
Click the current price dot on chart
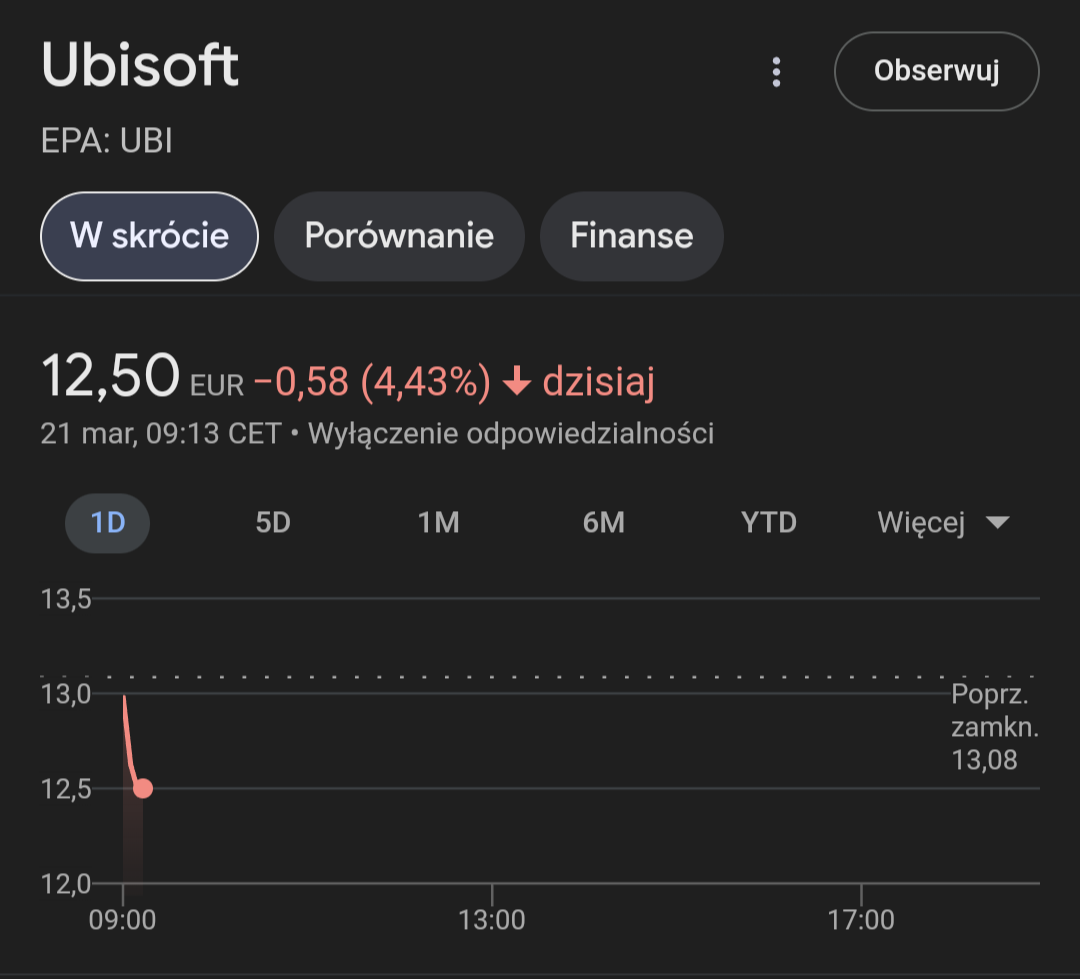[x=143, y=788]
